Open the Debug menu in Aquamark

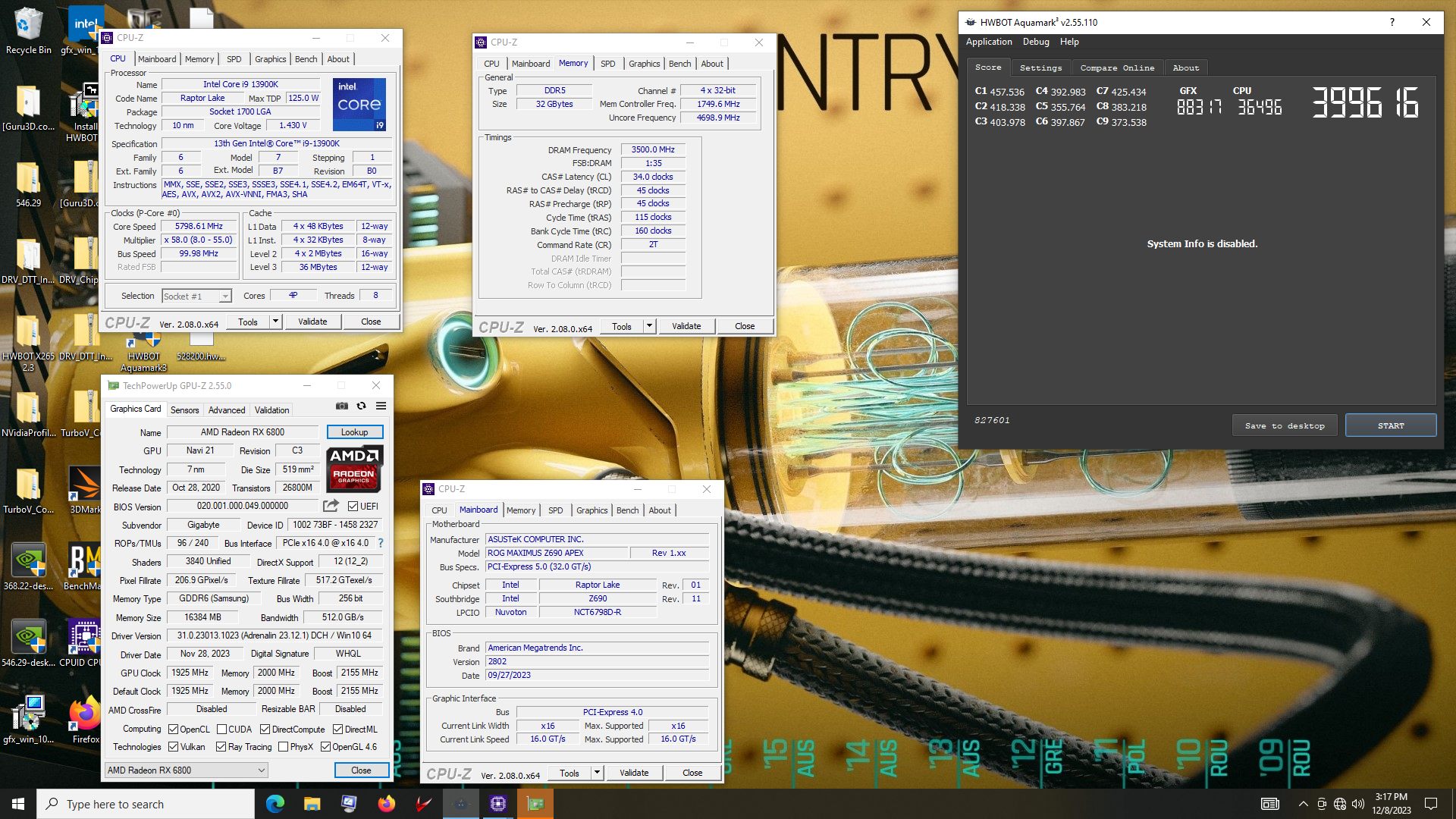coord(1036,42)
